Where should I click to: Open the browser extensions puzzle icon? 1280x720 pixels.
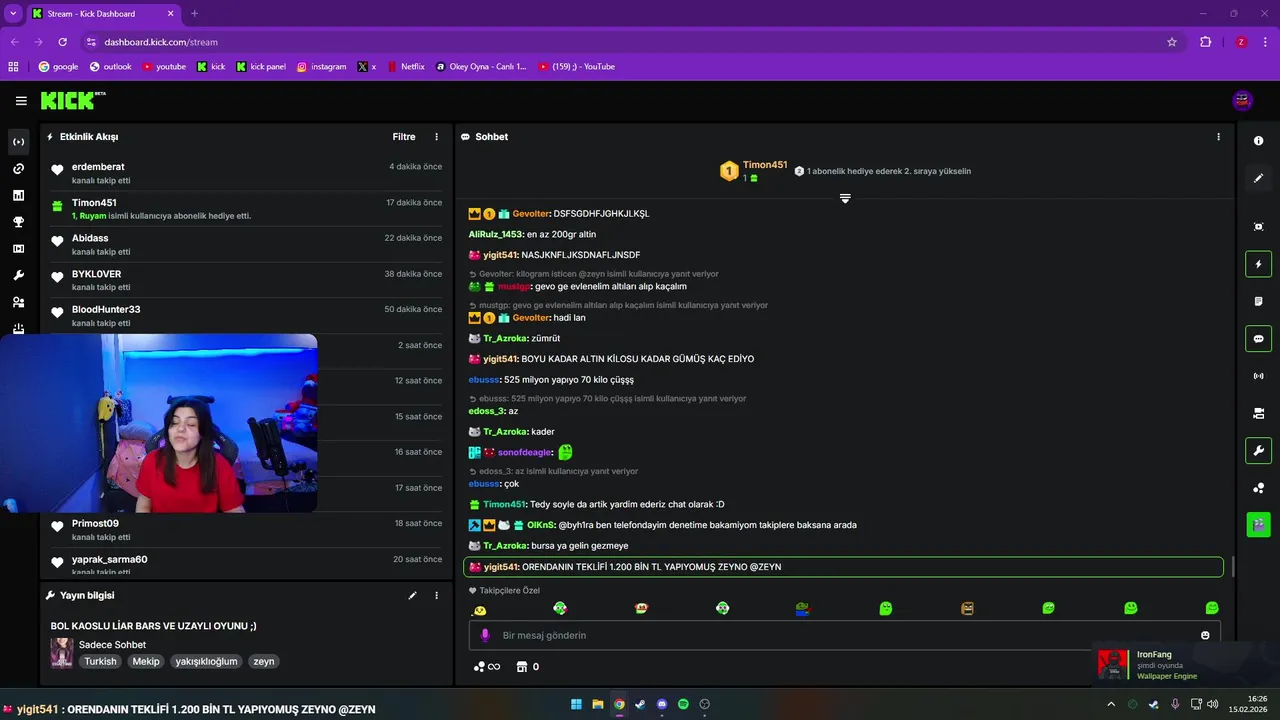(1205, 42)
